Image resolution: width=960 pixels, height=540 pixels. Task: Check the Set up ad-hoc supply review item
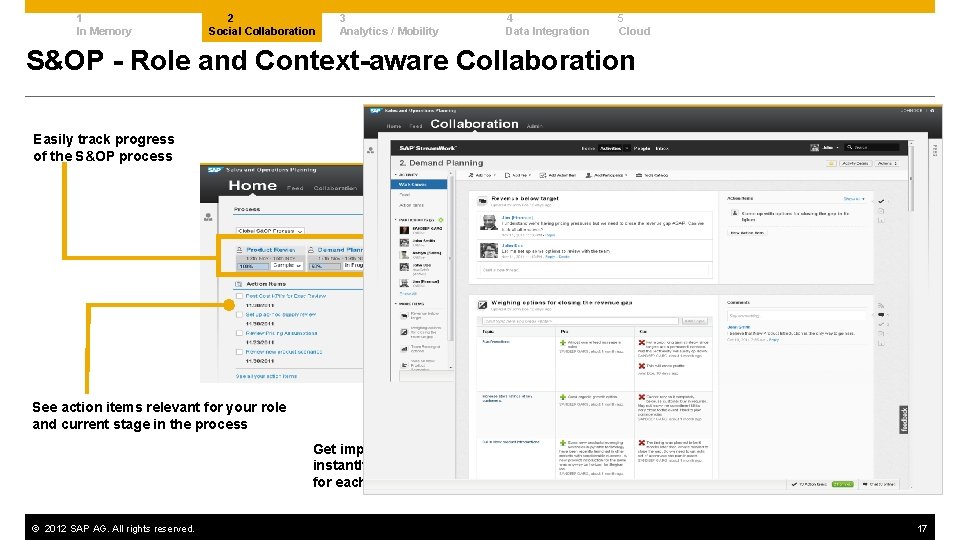(x=239, y=315)
